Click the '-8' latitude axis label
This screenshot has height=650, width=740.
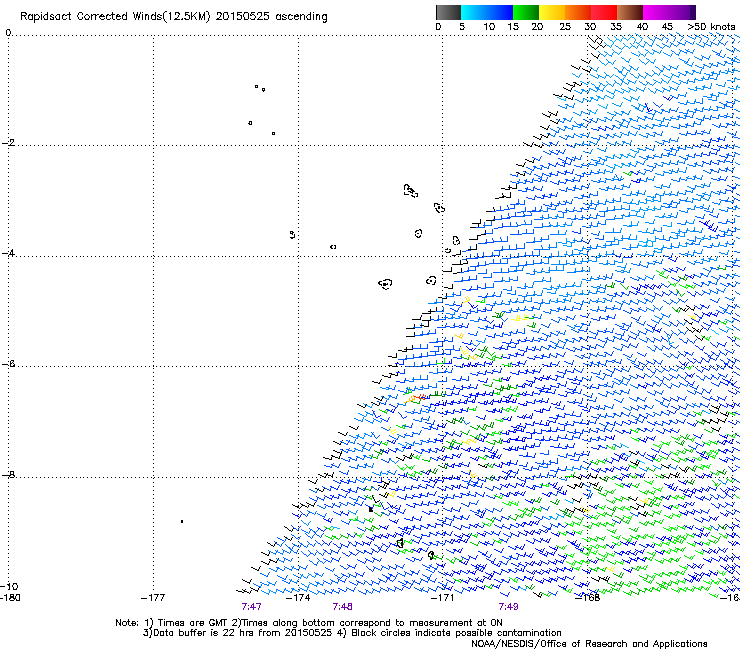(x=9, y=474)
